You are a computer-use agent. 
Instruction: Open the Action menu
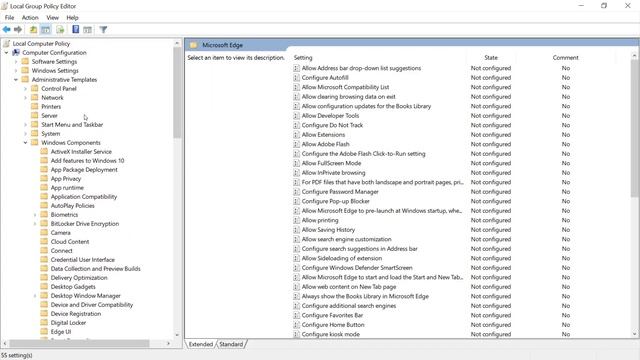click(x=30, y=18)
